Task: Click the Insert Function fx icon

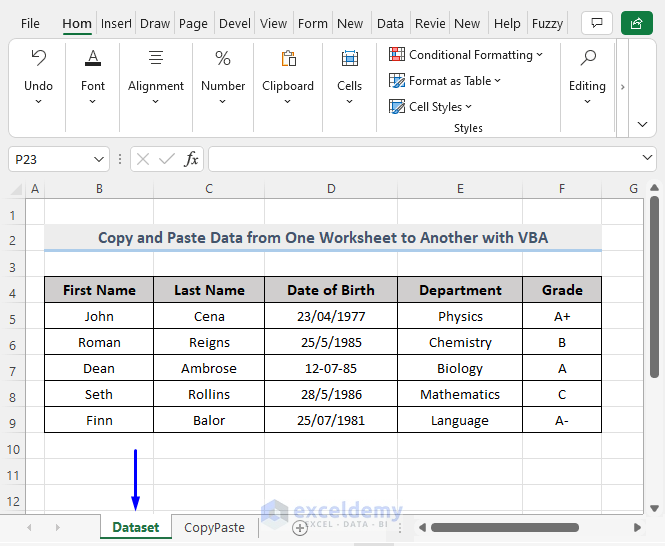Action: pos(191,159)
